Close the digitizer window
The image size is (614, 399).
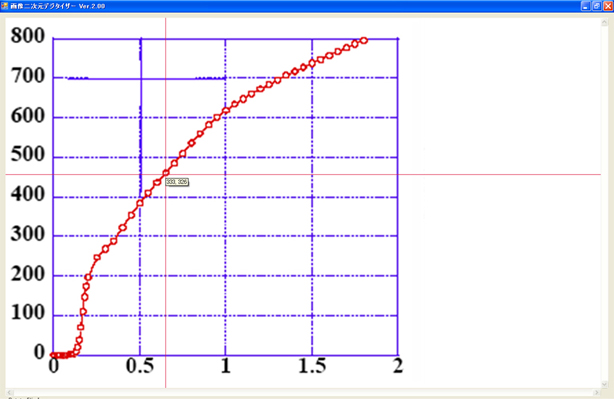click(608, 6)
